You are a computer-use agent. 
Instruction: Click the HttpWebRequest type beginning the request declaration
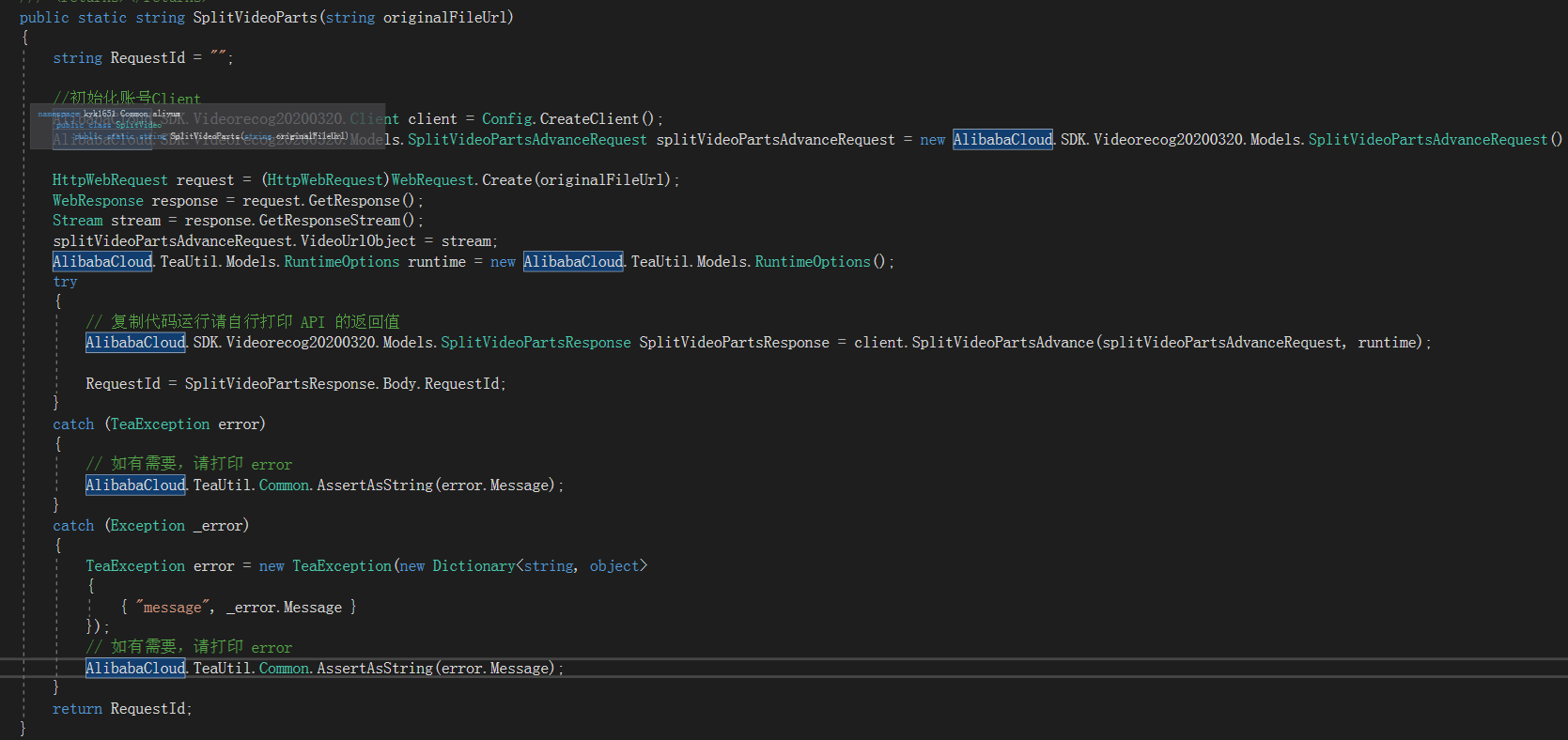[110, 180]
